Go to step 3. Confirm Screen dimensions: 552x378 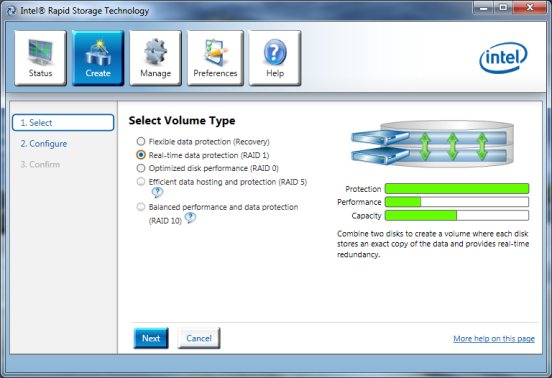(40, 164)
